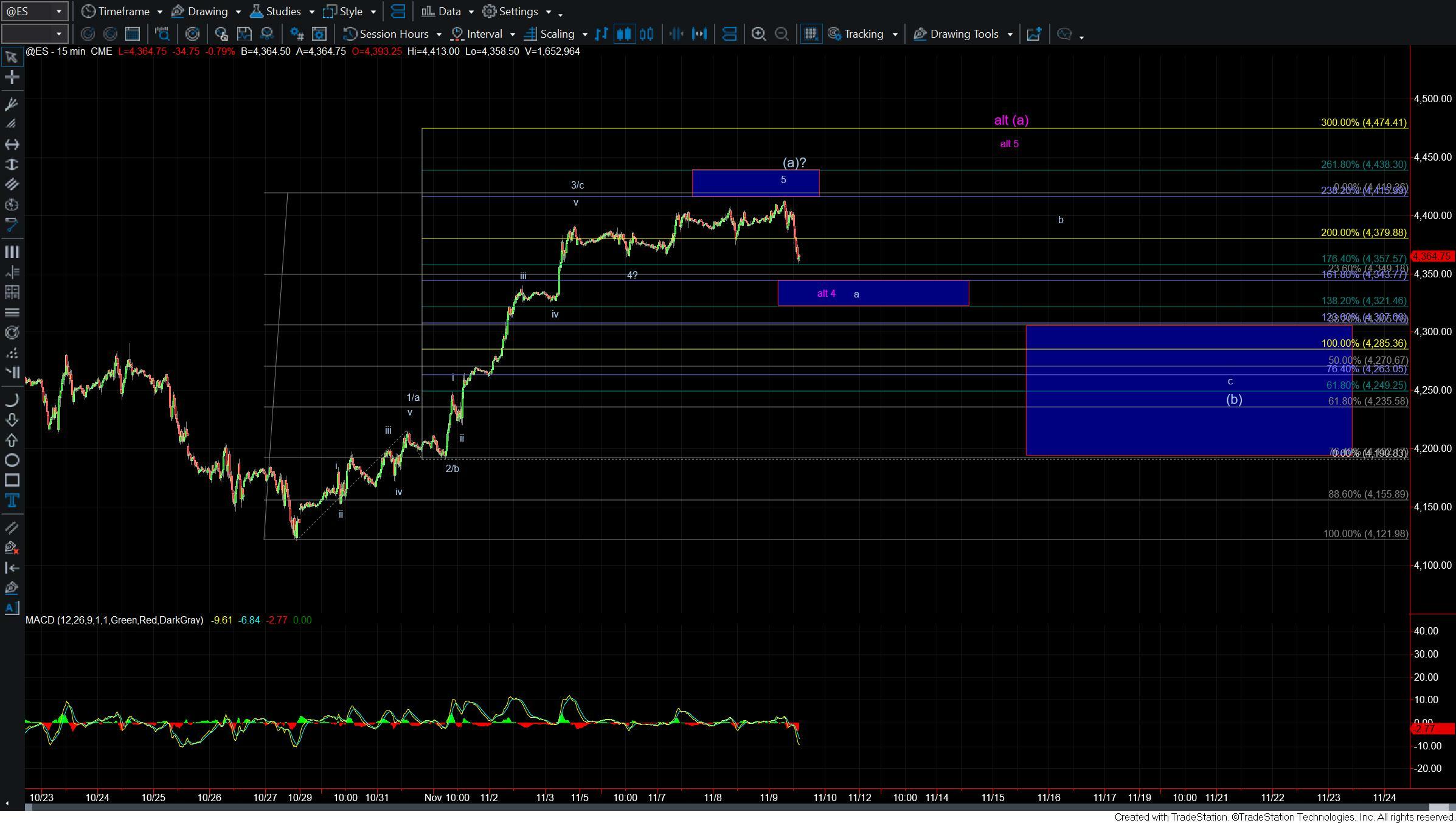Select the pointer arrow tool

pos(11,57)
